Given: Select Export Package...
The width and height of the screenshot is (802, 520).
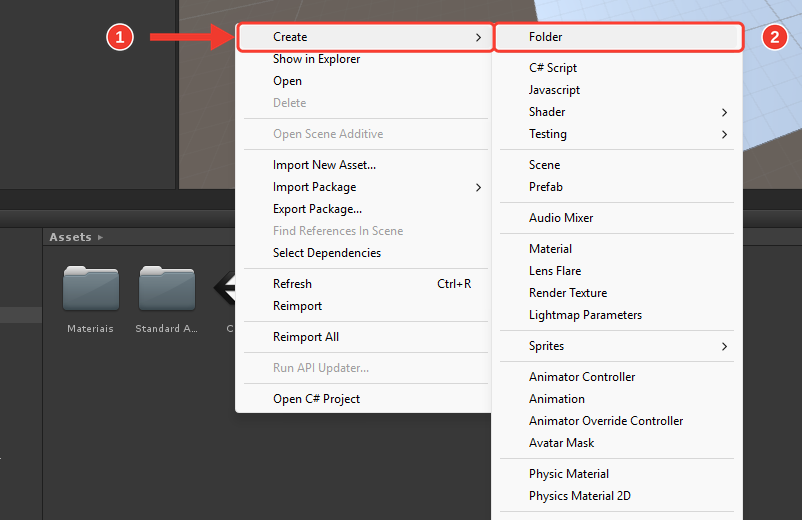Looking at the screenshot, I should coord(317,209).
